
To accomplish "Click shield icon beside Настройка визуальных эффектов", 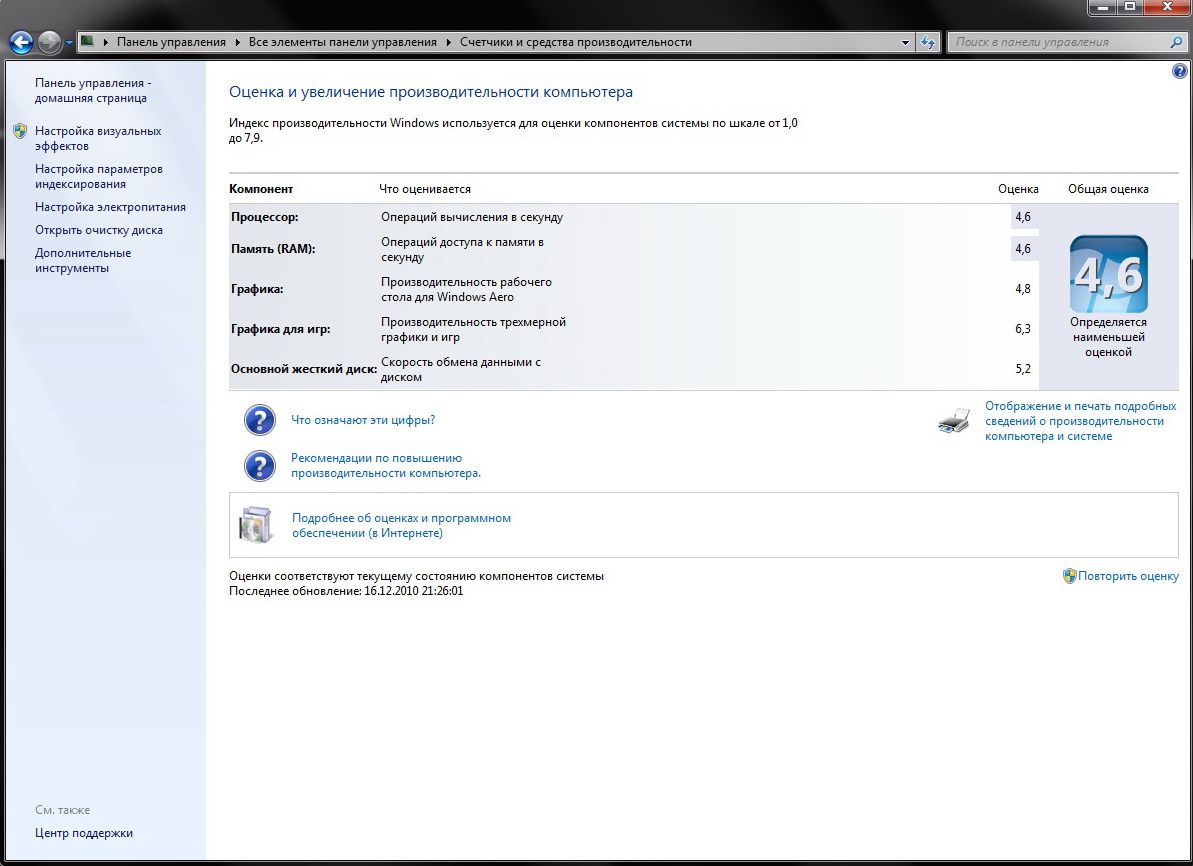I will click(x=20, y=132).
